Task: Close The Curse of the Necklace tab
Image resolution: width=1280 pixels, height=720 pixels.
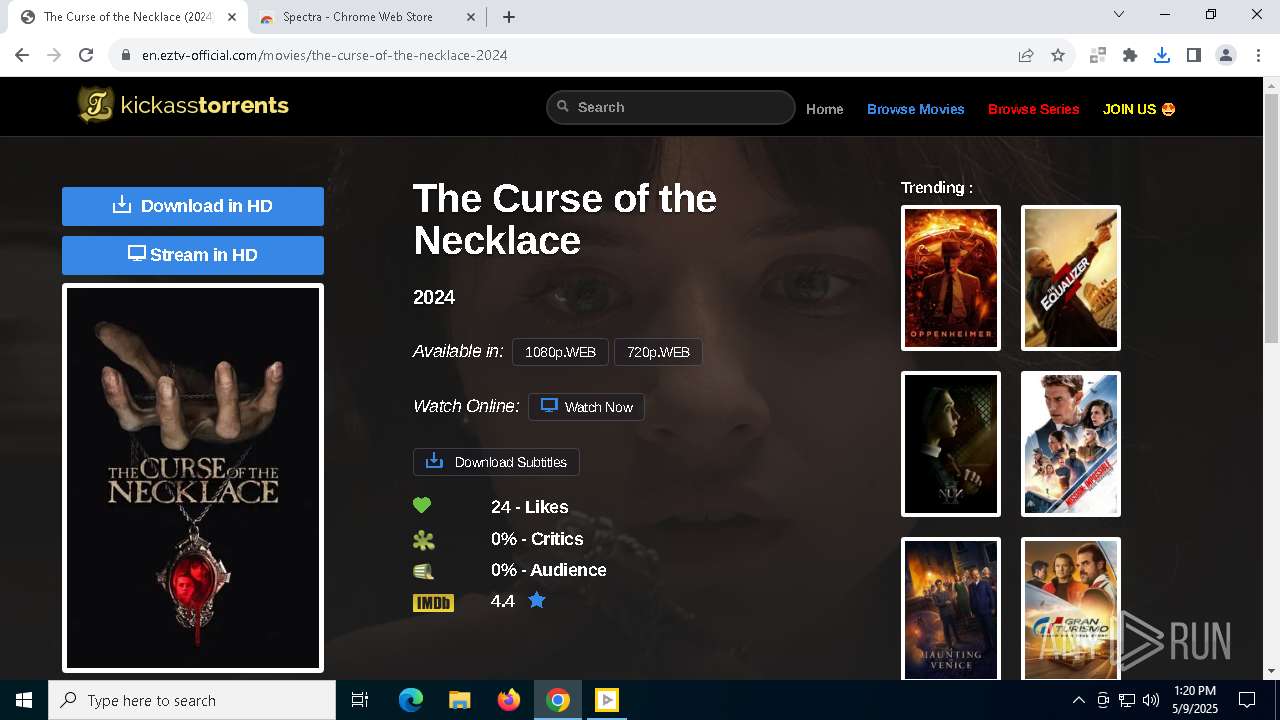Action: [233, 17]
